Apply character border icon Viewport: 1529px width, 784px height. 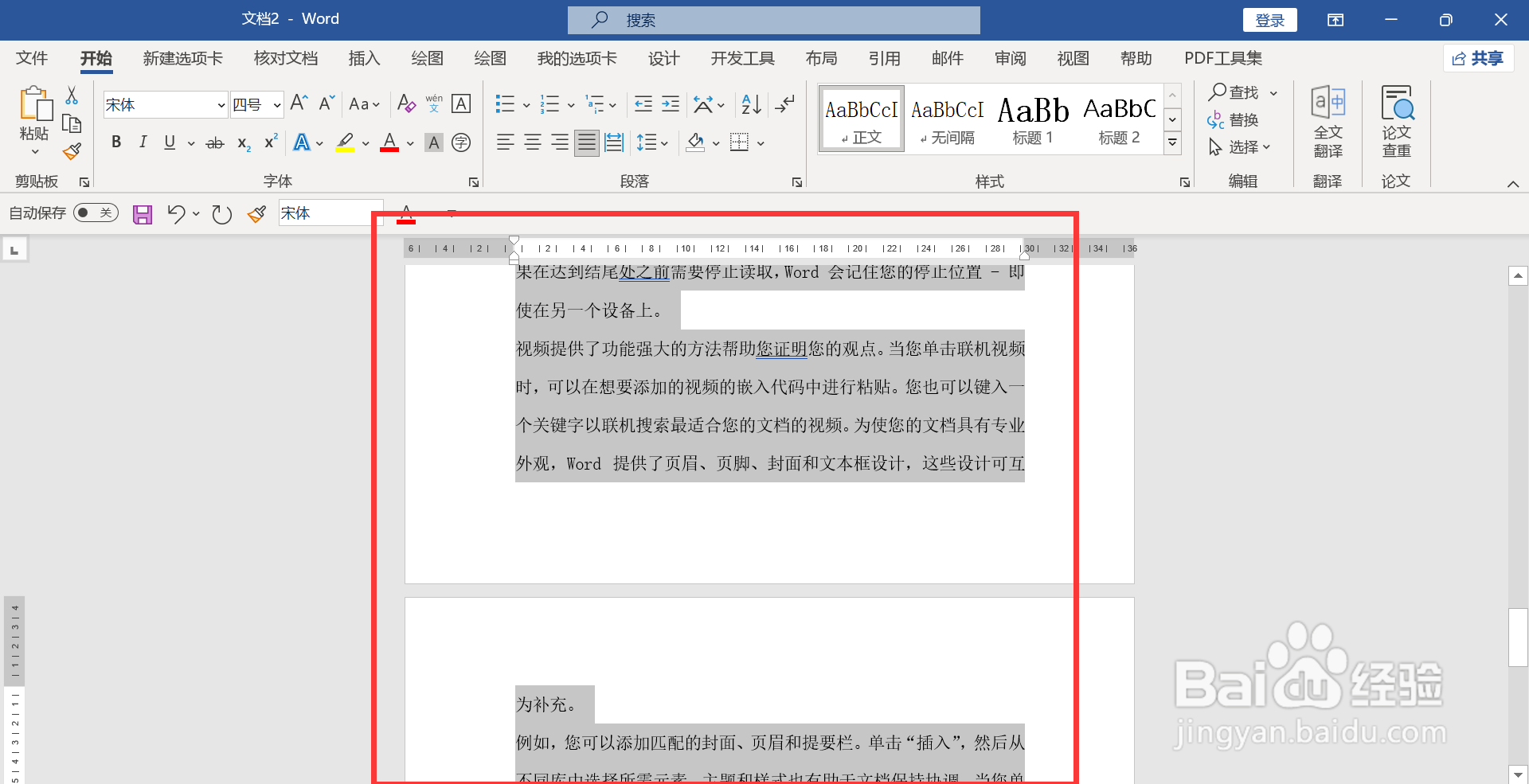(461, 103)
